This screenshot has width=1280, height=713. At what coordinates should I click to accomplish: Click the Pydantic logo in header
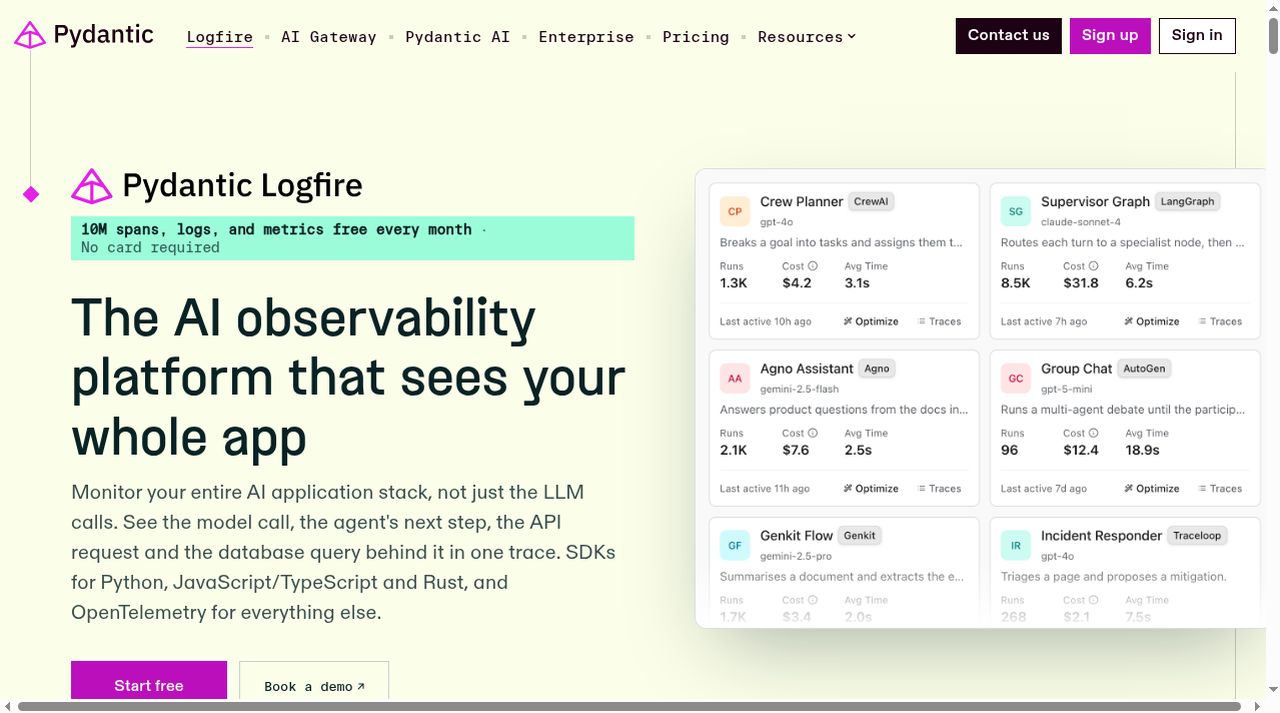pyautogui.click(x=84, y=35)
